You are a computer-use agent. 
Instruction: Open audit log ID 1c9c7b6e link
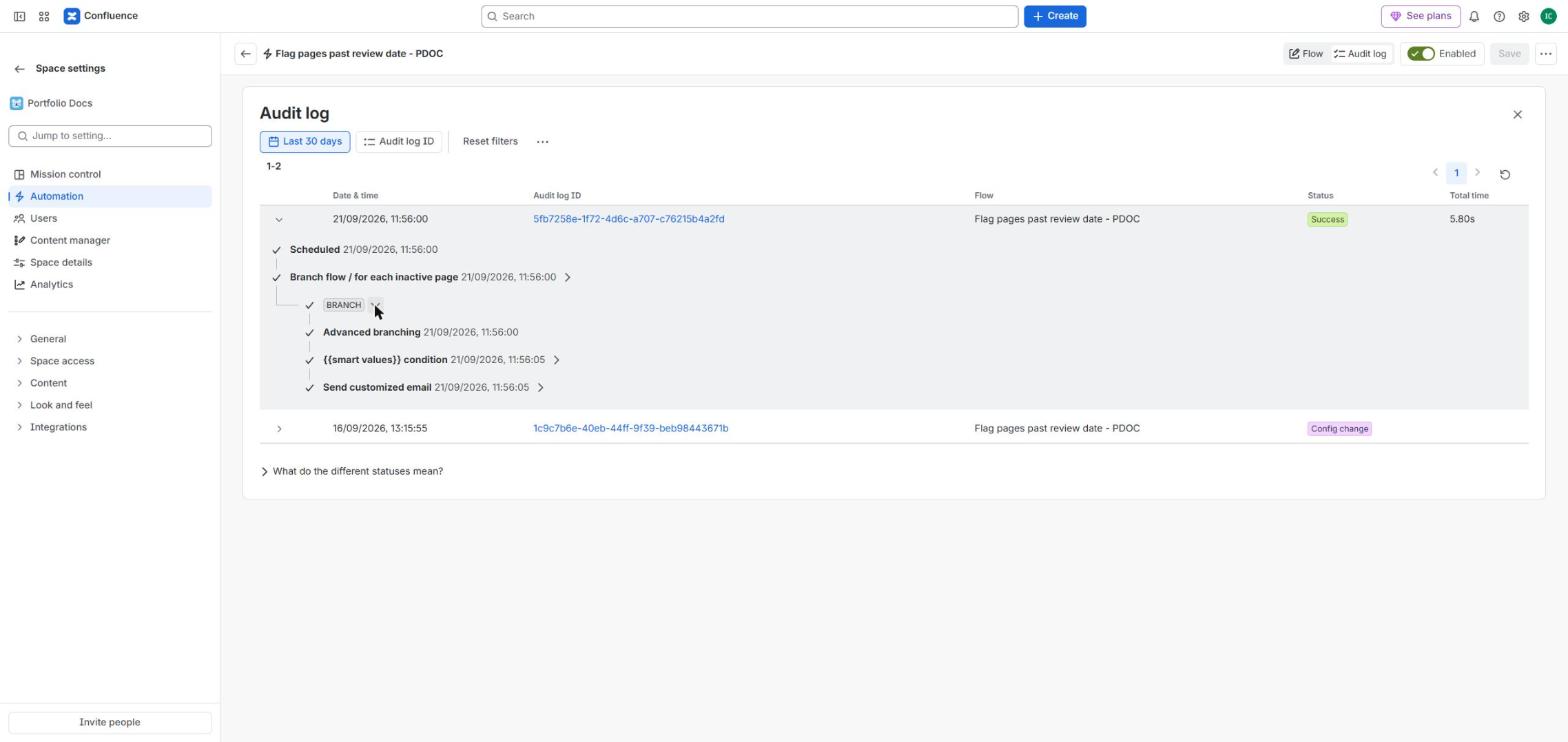tap(631, 429)
